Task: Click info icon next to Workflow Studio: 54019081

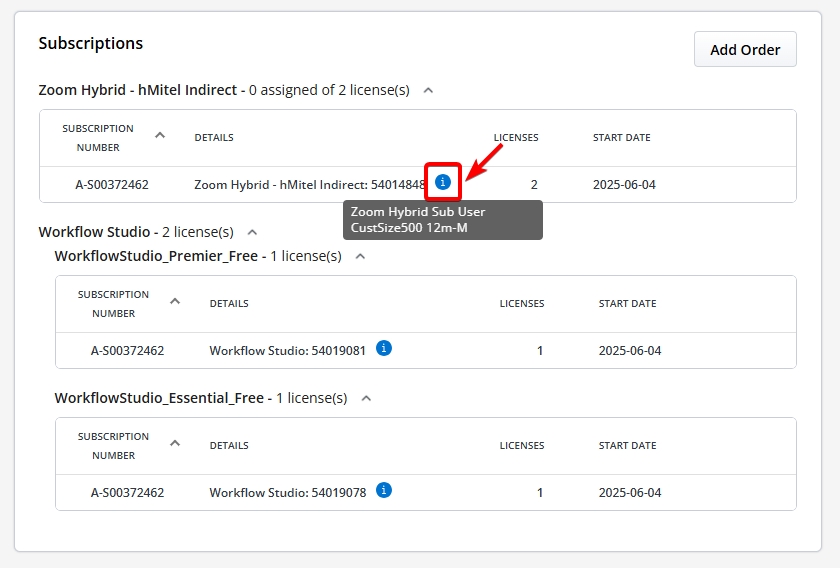Action: coord(384,348)
